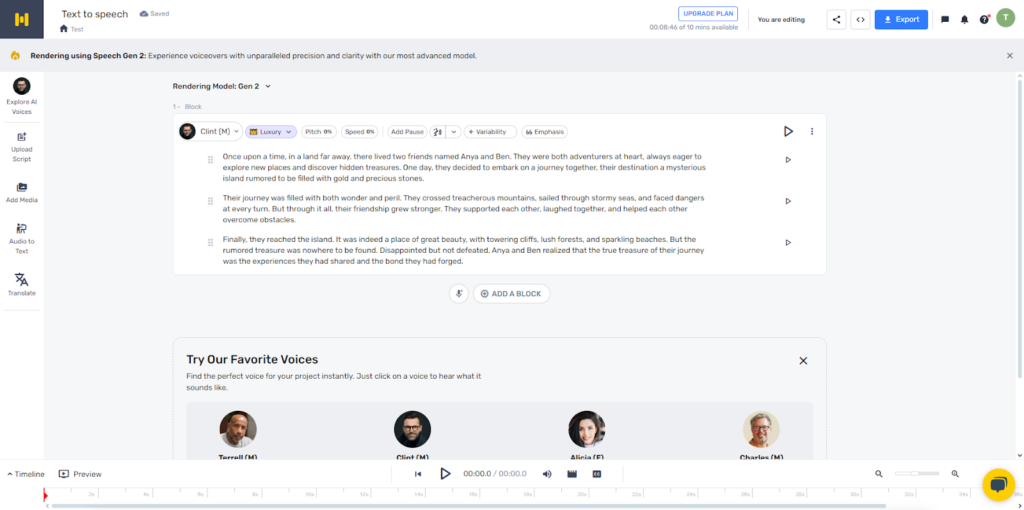Click the Add Pause option
The image size is (1024, 510).
407,132
